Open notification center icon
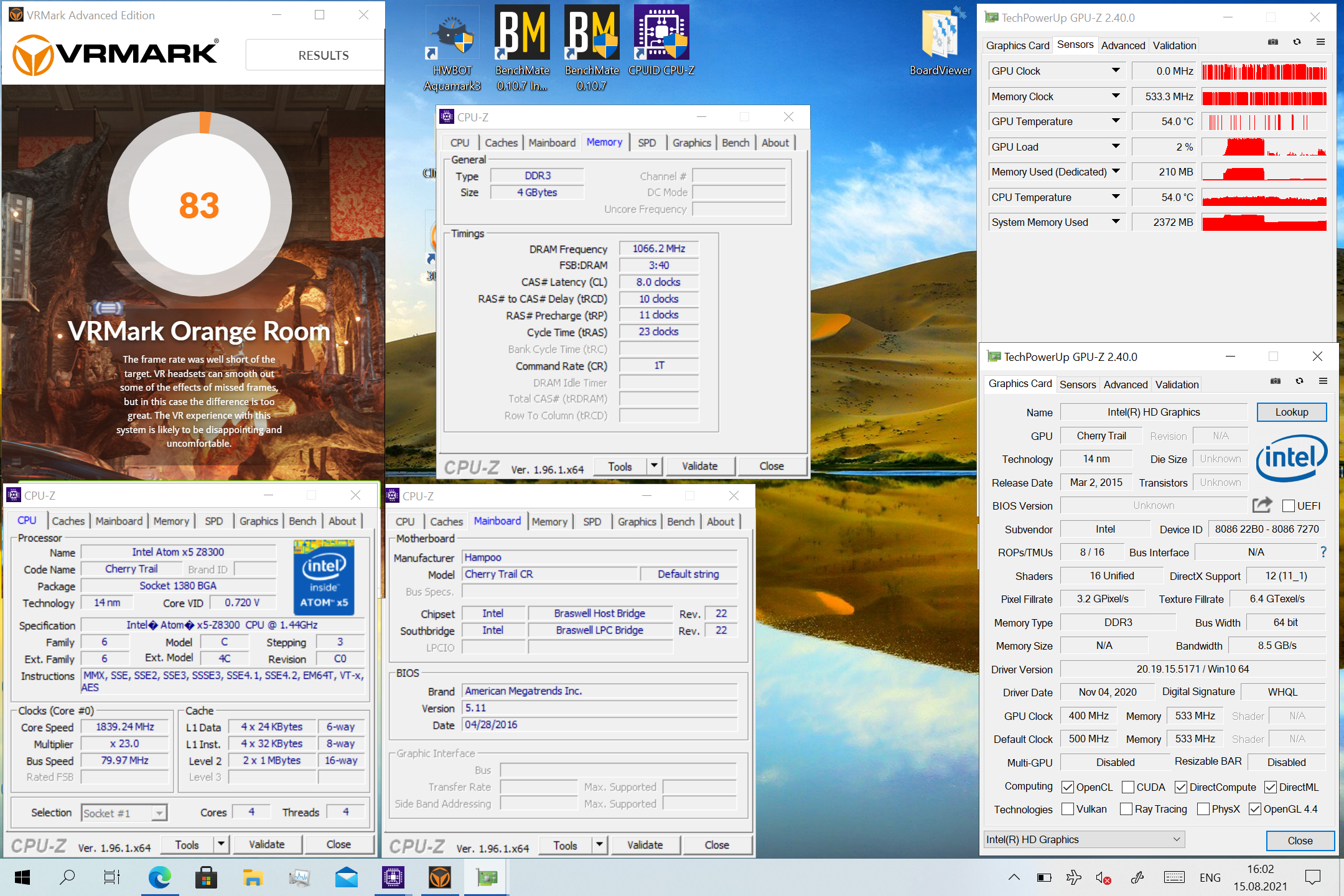The height and width of the screenshot is (896, 1344). 1313,877
